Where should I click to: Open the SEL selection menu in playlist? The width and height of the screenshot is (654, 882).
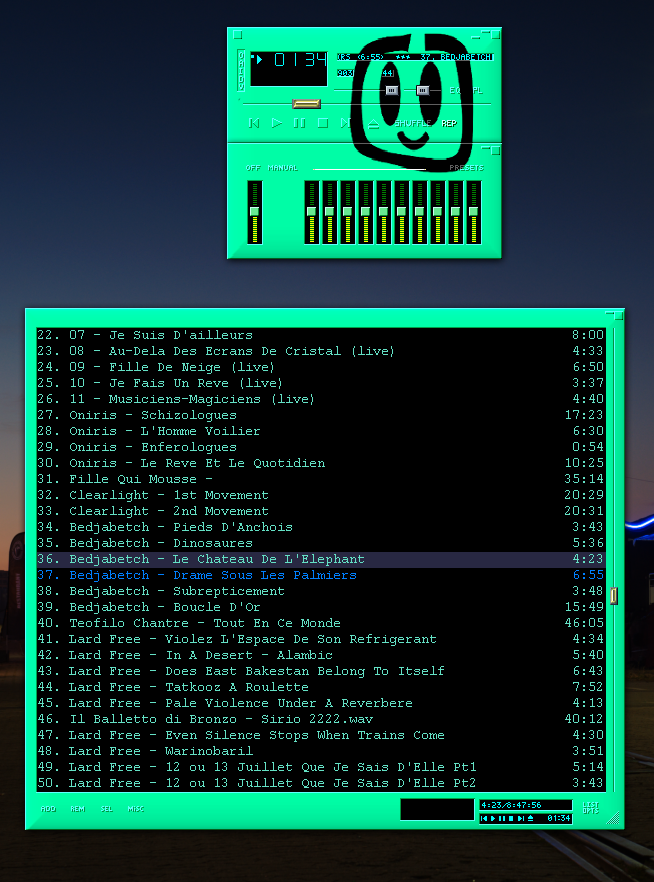coord(107,809)
